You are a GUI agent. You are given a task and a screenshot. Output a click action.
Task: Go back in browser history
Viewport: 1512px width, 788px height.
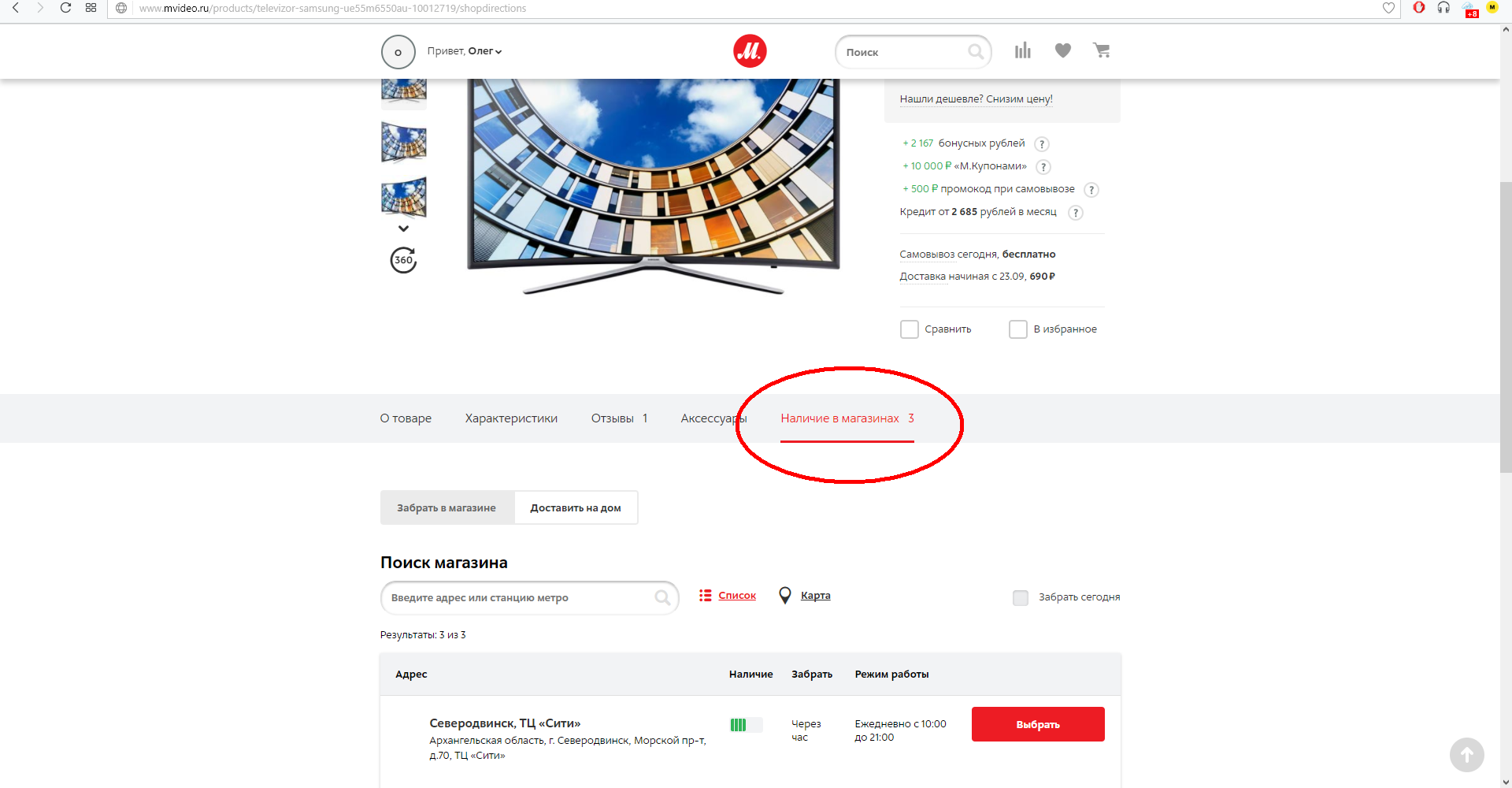tap(16, 8)
